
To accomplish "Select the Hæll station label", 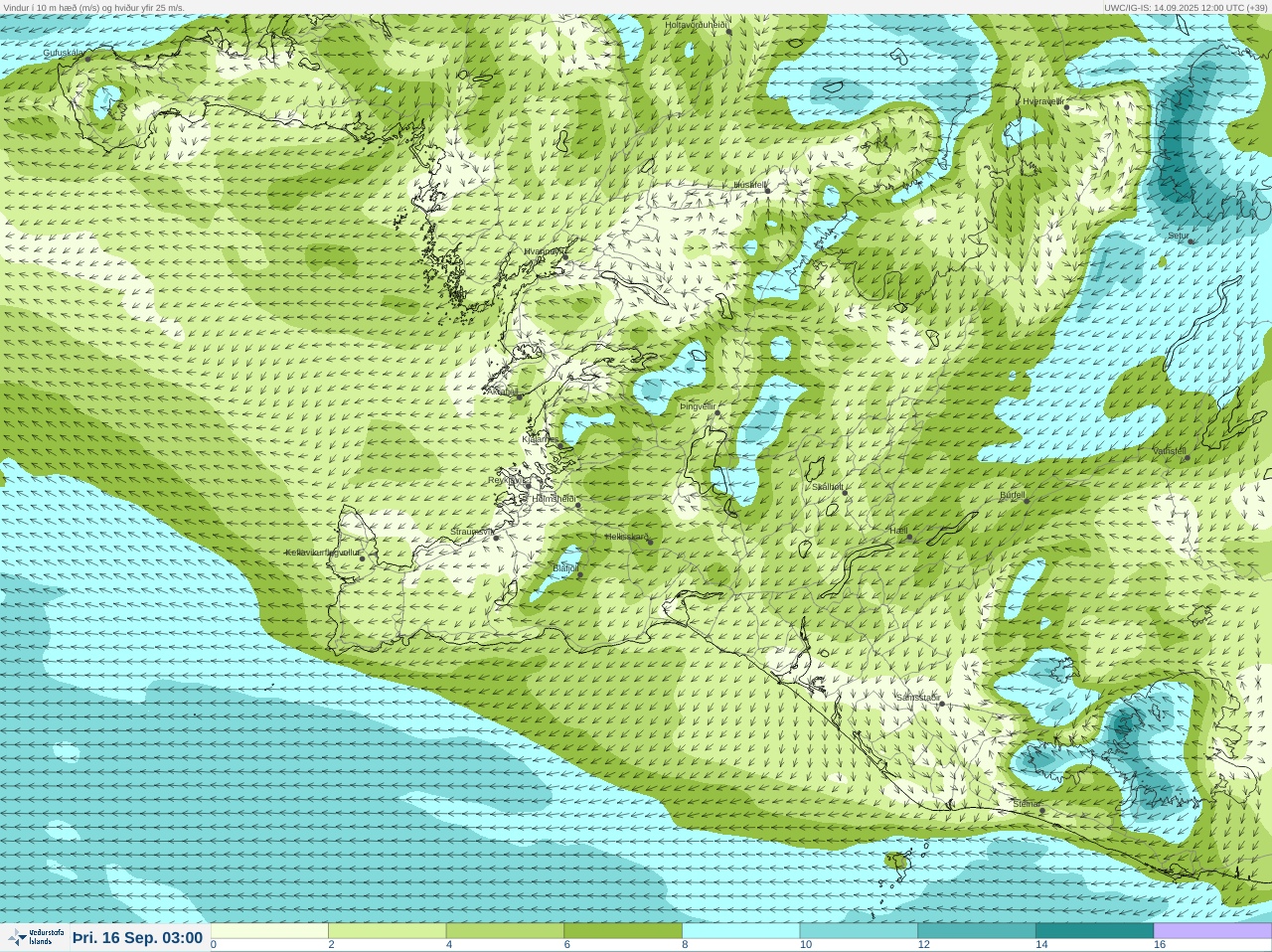I will [x=899, y=532].
